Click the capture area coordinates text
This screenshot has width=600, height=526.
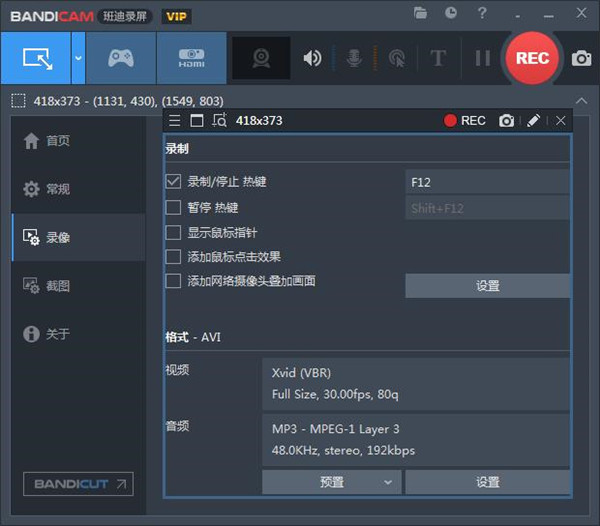pyautogui.click(x=129, y=101)
